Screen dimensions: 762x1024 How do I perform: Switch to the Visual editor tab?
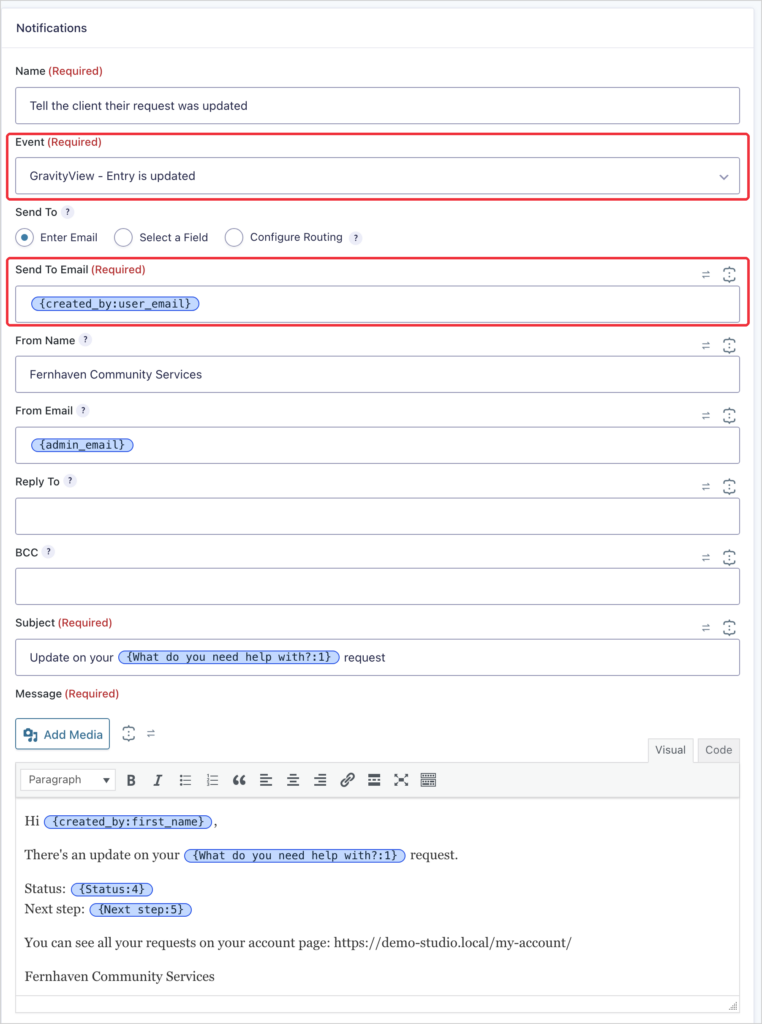pos(671,750)
